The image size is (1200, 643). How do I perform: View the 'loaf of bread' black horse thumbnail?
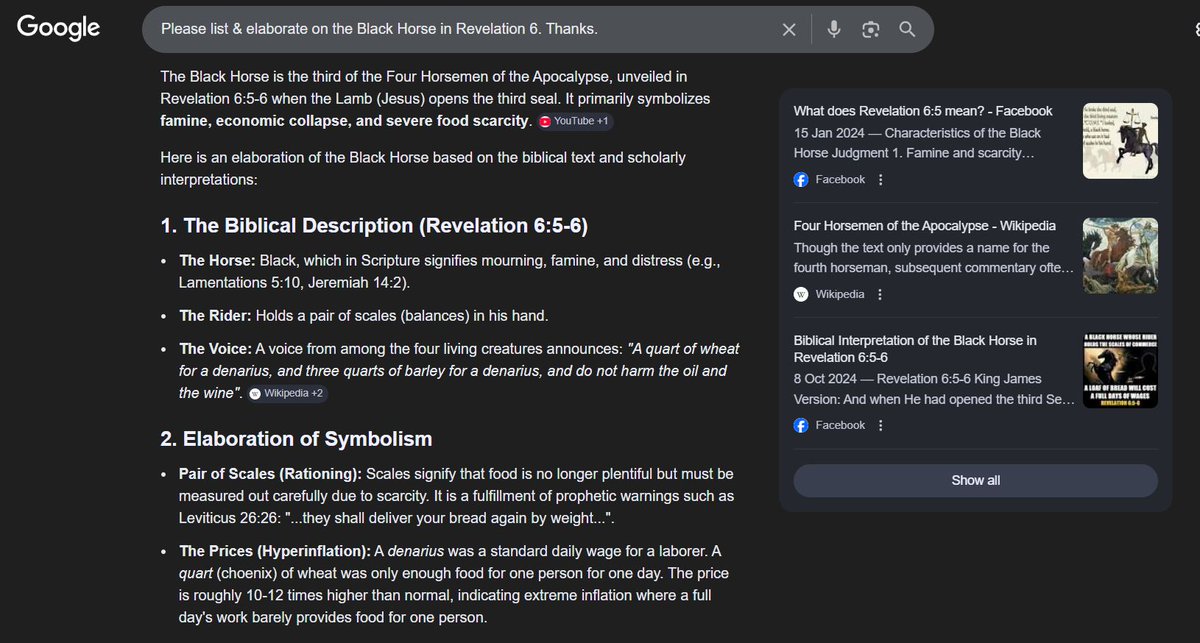tap(1120, 370)
